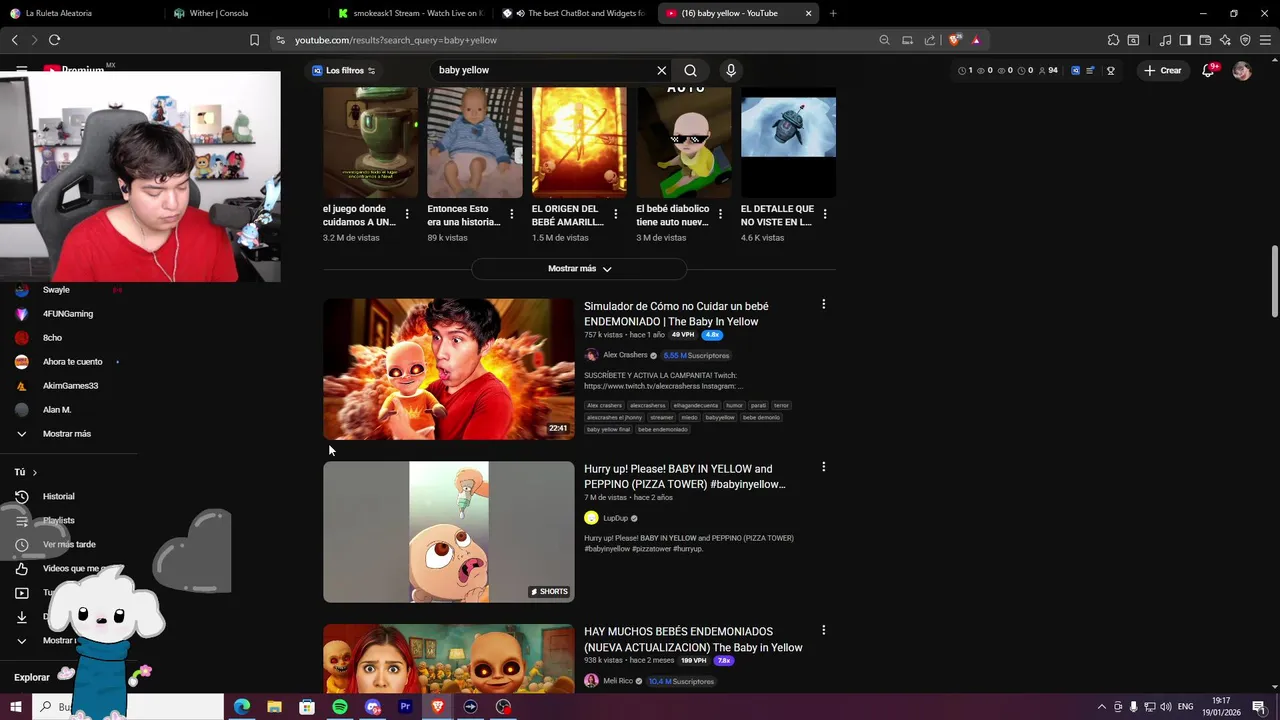Click the address bar URL
This screenshot has height=720, width=1280.
[x=396, y=40]
